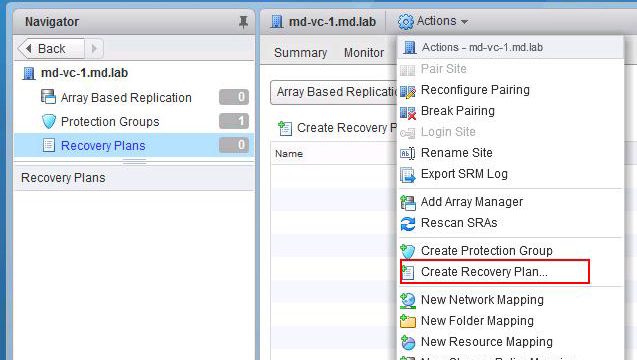Click the Recovery Plans section header in Navigator

pos(134,178)
